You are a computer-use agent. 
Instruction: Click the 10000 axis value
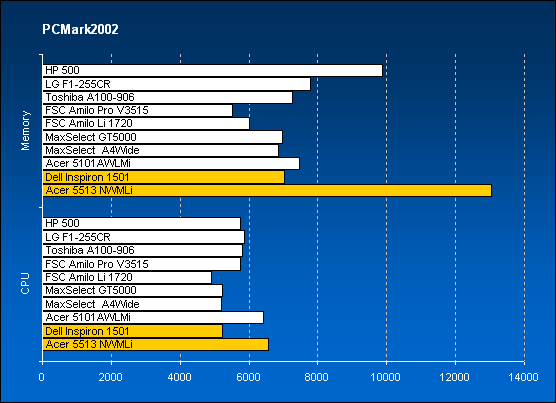(385, 377)
